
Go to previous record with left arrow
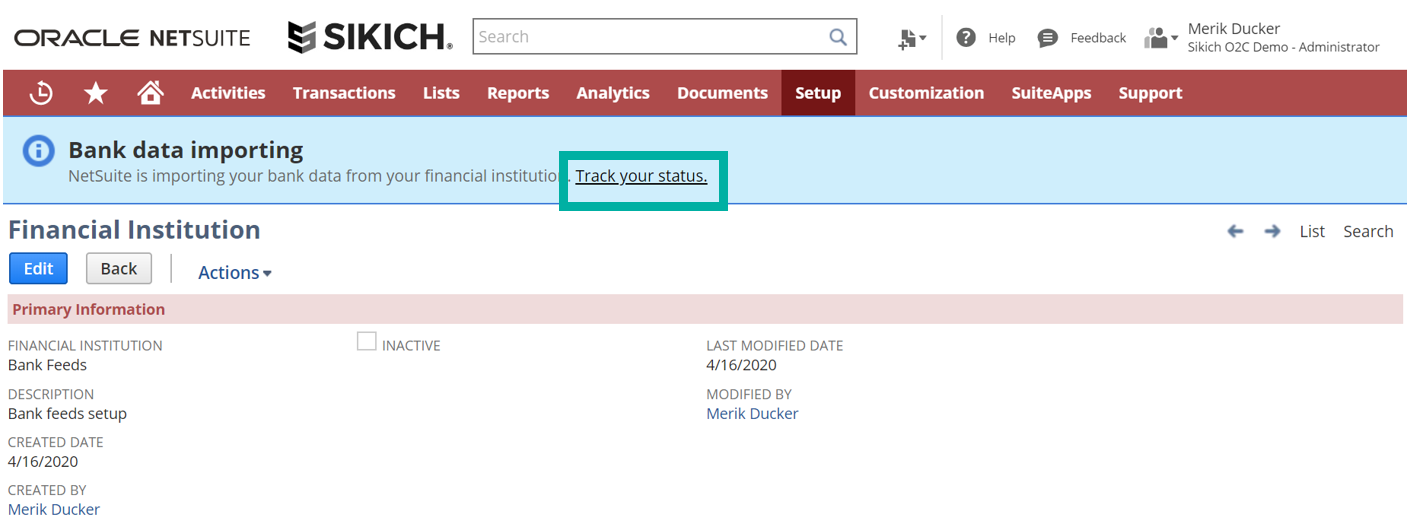pyautogui.click(x=1235, y=231)
